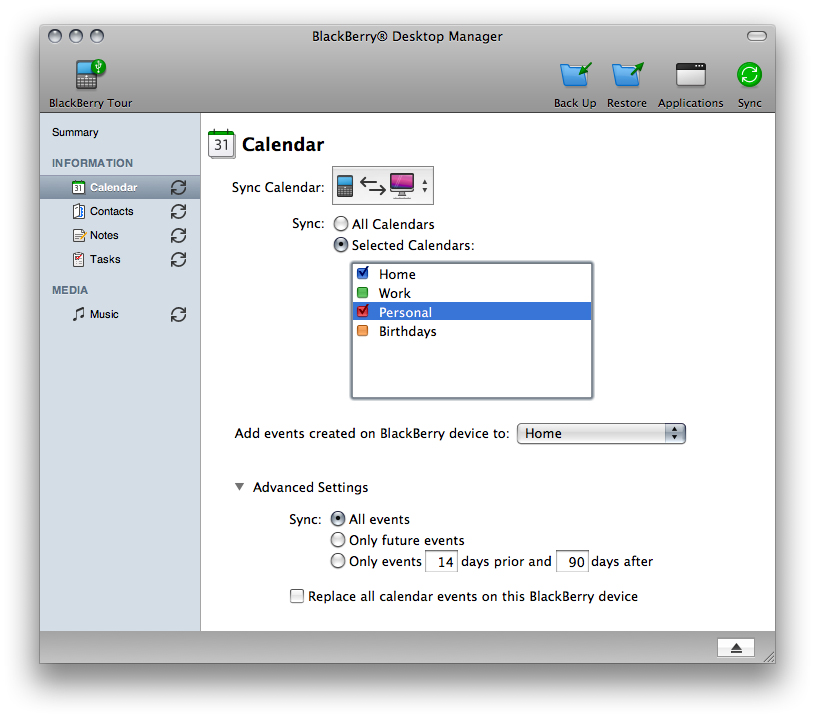The height and width of the screenshot is (718, 815).
Task: Open the Home calendar destination dropdown
Action: [x=600, y=433]
